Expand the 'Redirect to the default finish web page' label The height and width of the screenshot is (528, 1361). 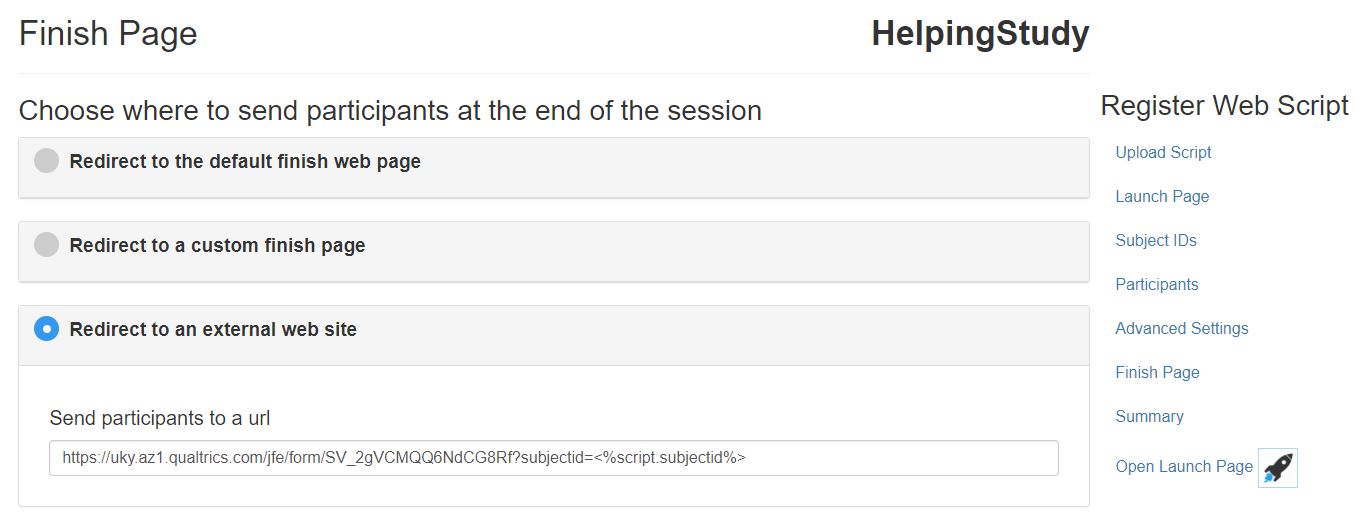245,161
